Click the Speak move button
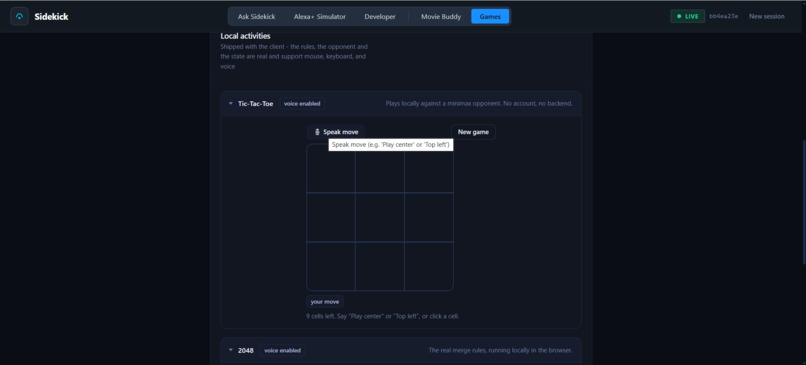The width and height of the screenshot is (806, 365). coord(336,132)
